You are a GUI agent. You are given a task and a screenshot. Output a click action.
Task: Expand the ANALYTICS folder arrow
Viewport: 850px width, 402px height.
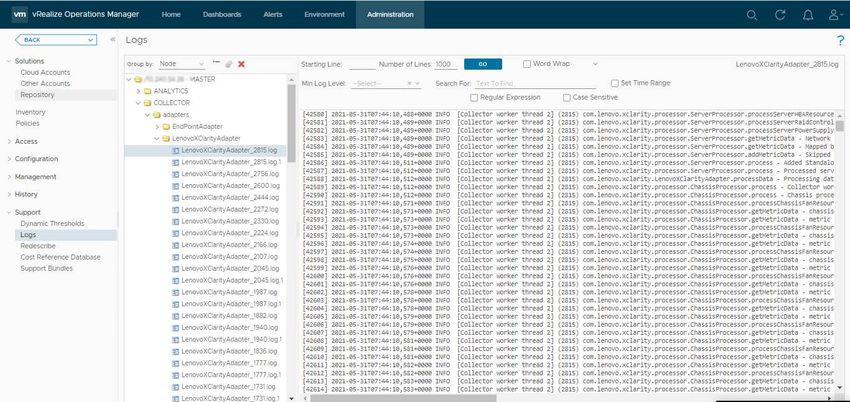pyautogui.click(x=138, y=91)
